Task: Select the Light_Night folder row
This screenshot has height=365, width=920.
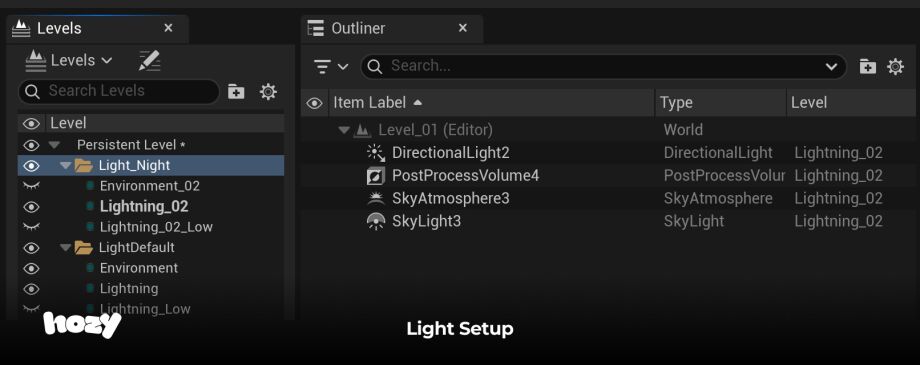Action: [x=151, y=165]
